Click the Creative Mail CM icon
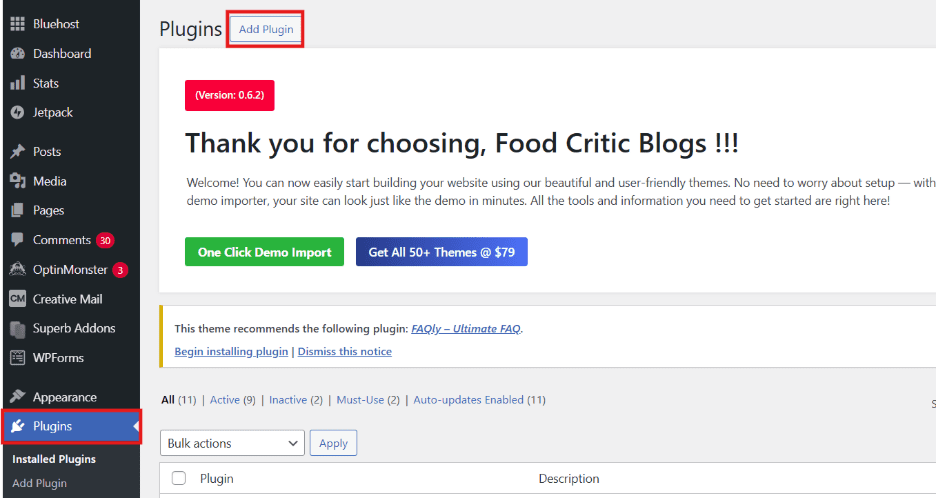 (17, 299)
